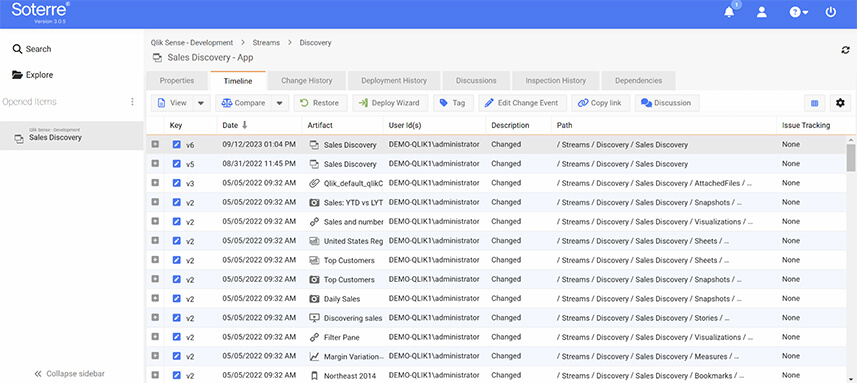857x383 pixels.
Task: Open the Discussion toolbar button
Action: (667, 103)
